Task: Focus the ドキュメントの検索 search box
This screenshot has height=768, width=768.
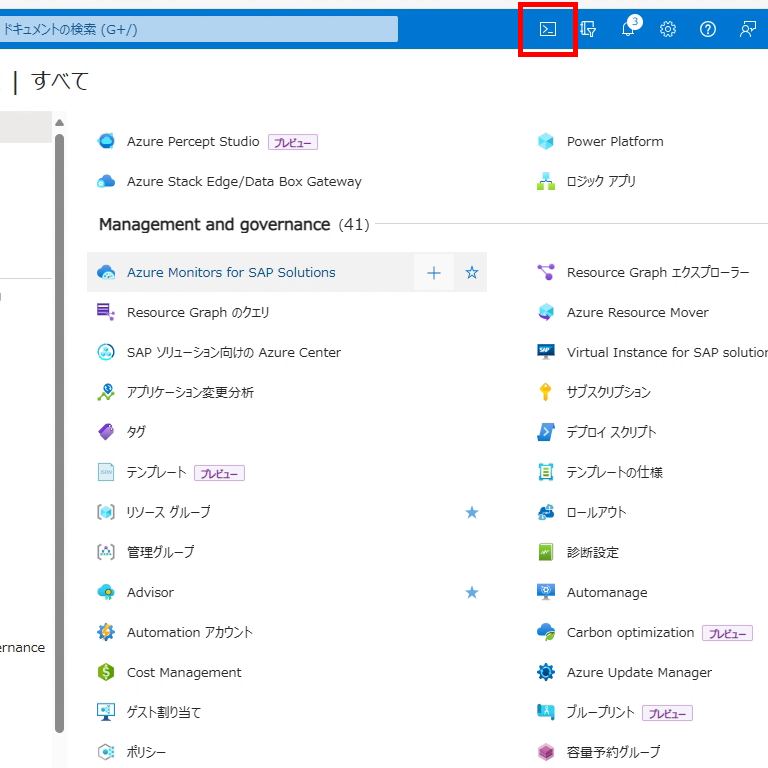Action: click(x=199, y=29)
